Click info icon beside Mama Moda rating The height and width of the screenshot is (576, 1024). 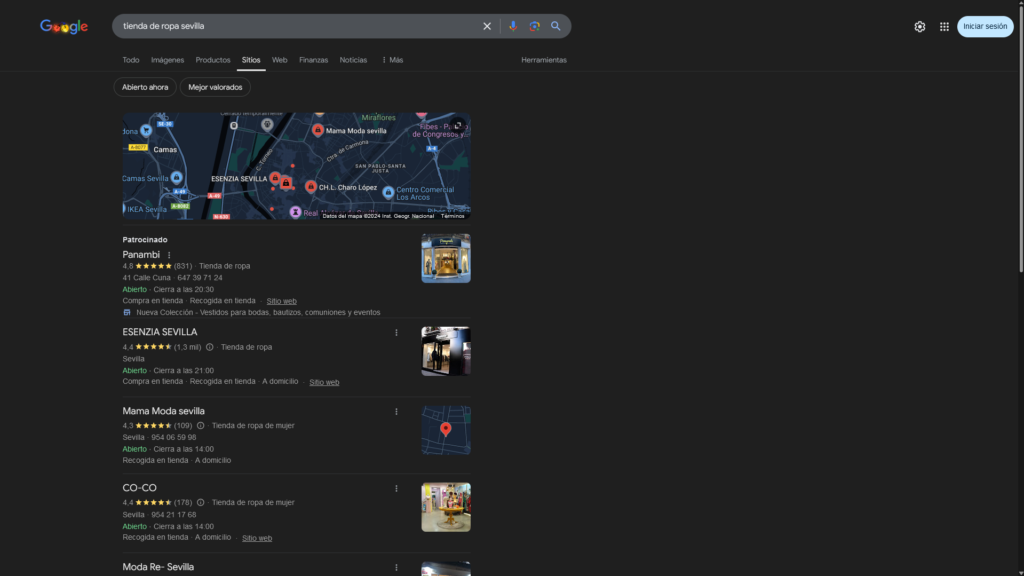[x=200, y=426]
